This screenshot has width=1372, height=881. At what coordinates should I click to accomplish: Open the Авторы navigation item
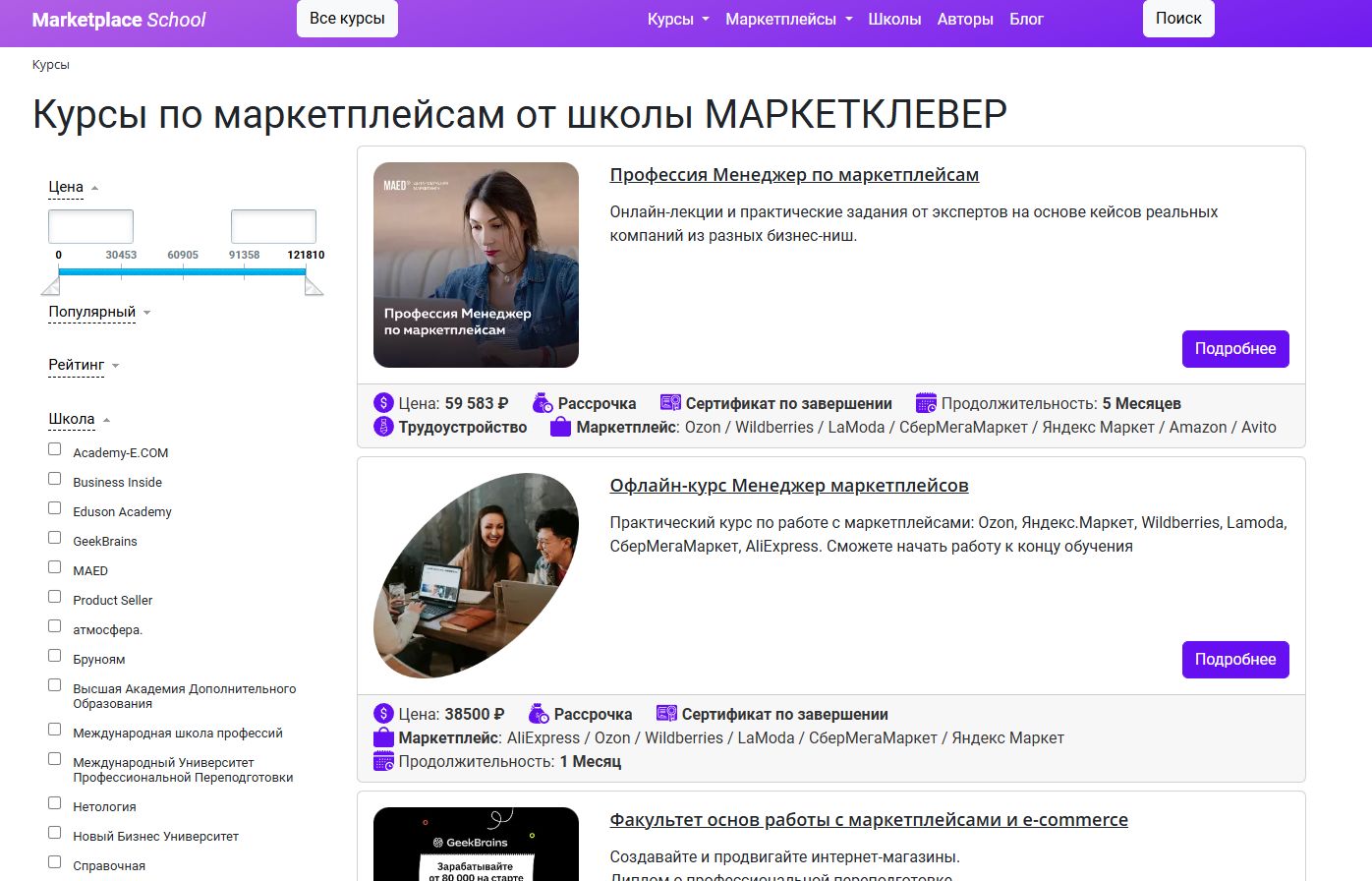click(965, 20)
